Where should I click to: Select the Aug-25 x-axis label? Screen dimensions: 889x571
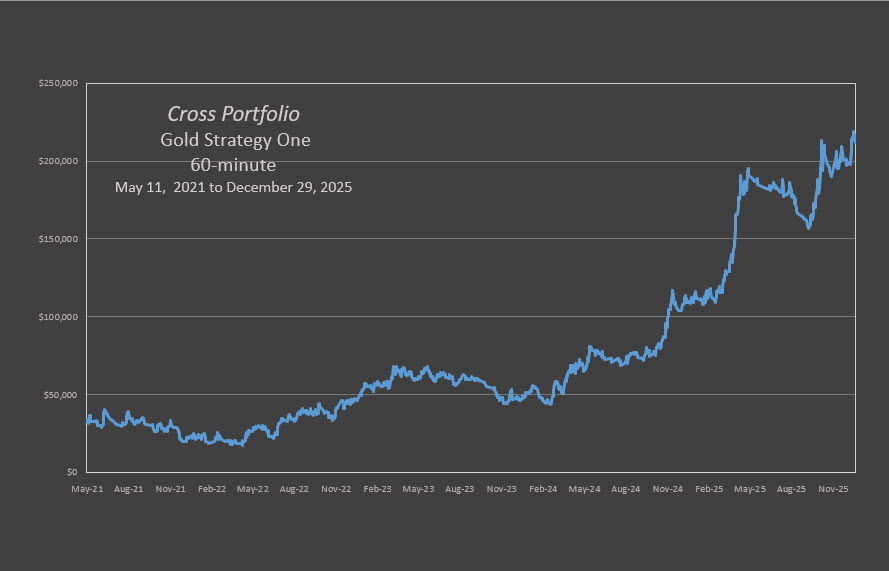pyautogui.click(x=791, y=490)
